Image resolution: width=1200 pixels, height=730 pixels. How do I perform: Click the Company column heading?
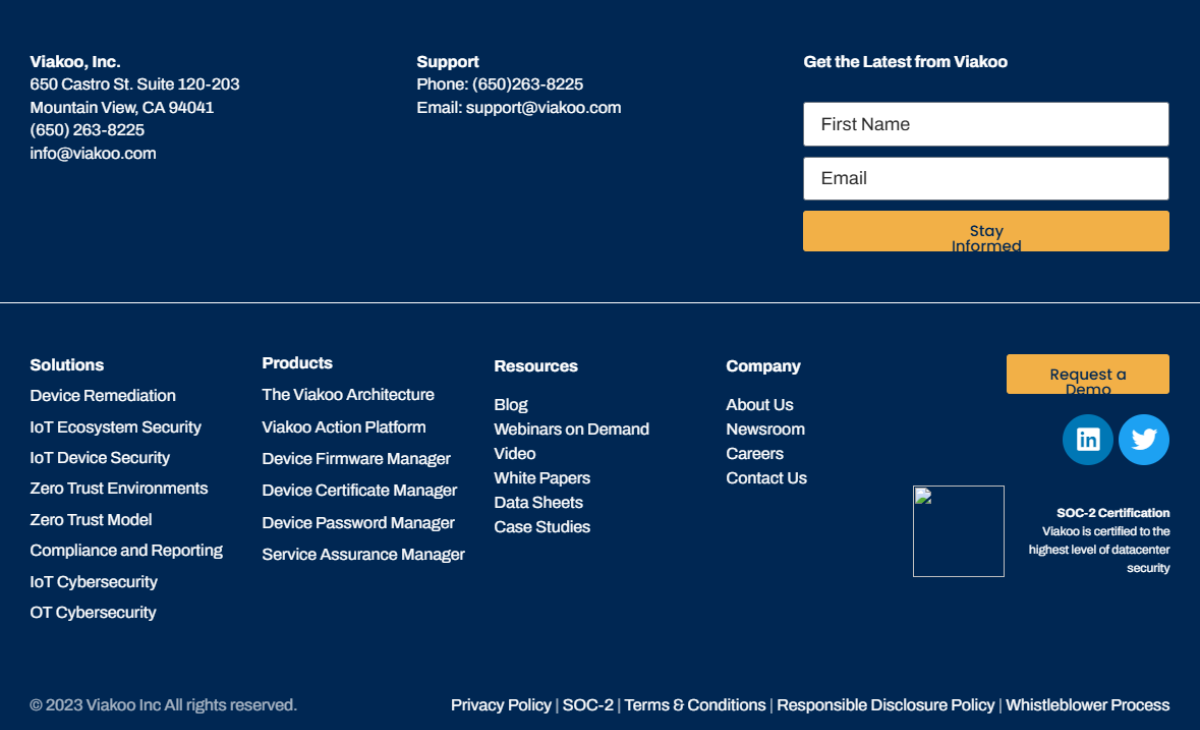[763, 366]
